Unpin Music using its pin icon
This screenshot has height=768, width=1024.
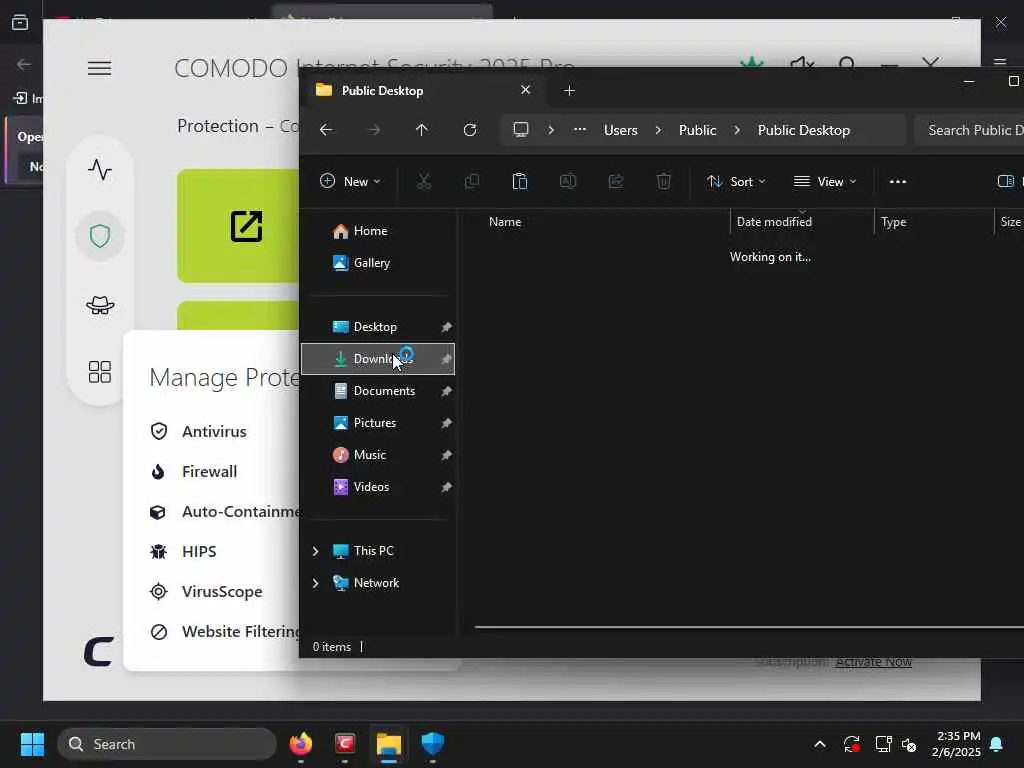pos(446,455)
